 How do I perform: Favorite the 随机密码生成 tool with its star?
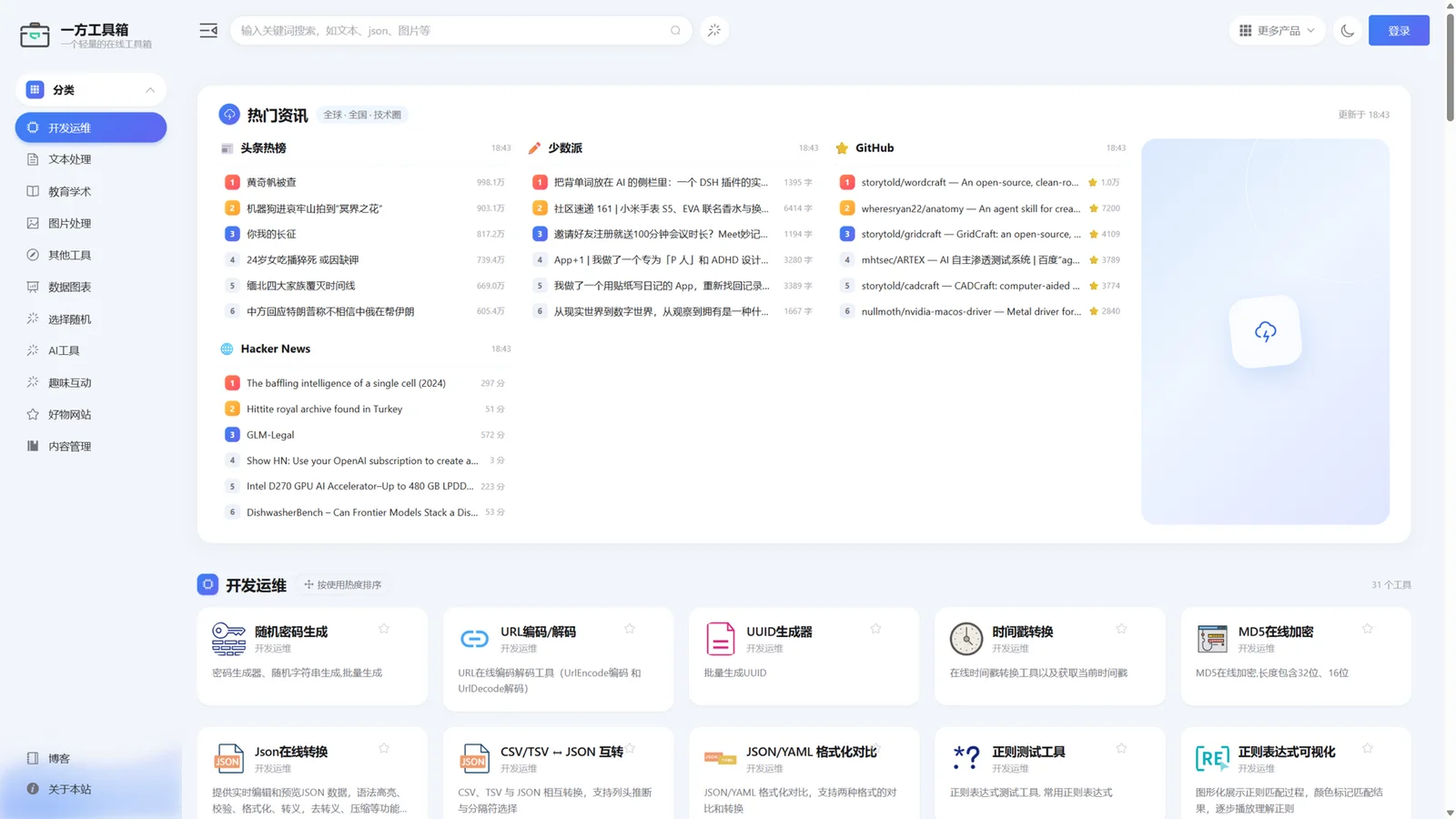pos(384,629)
